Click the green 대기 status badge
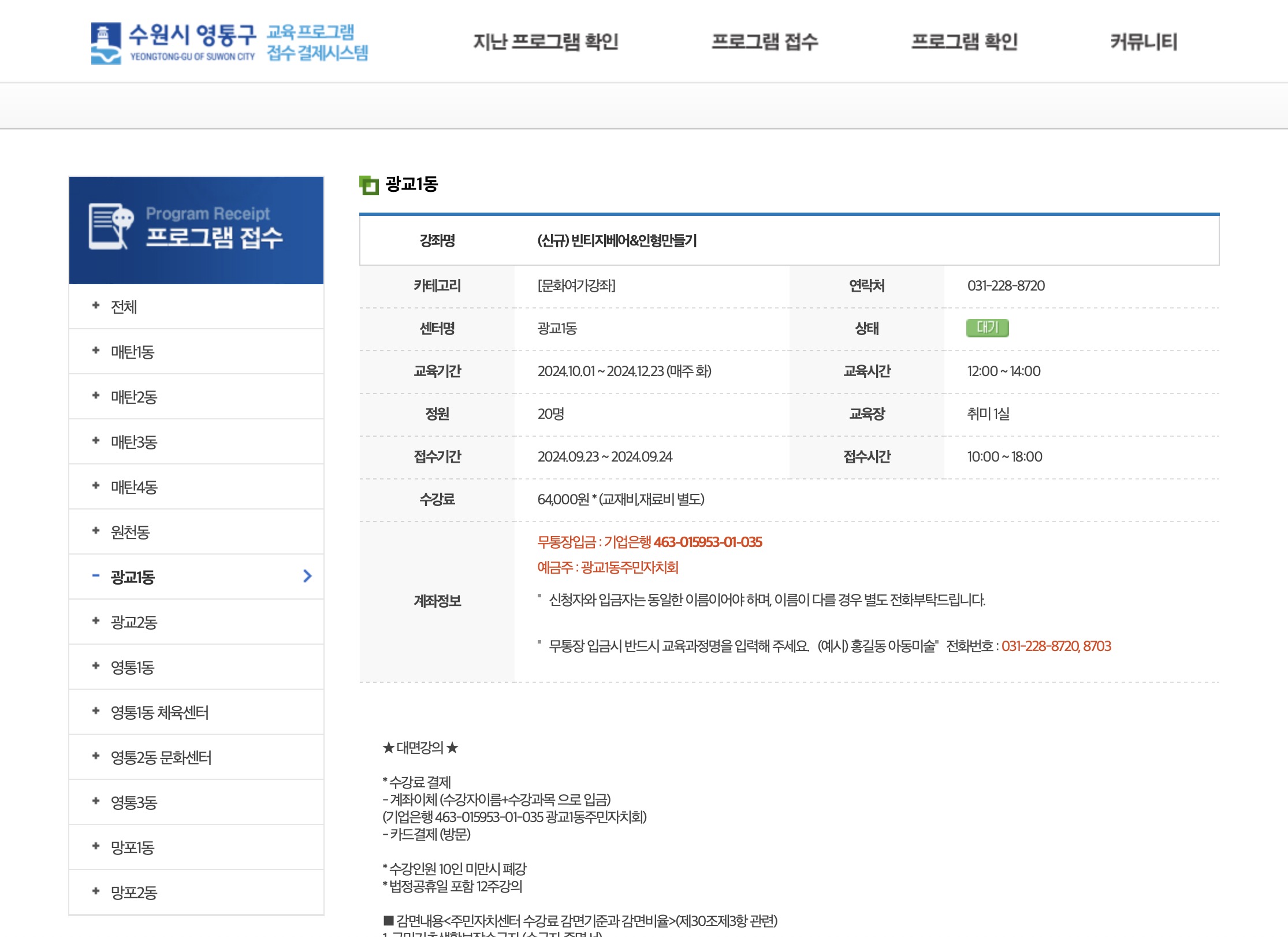Viewport: 1288px width, 937px height. 987,328
